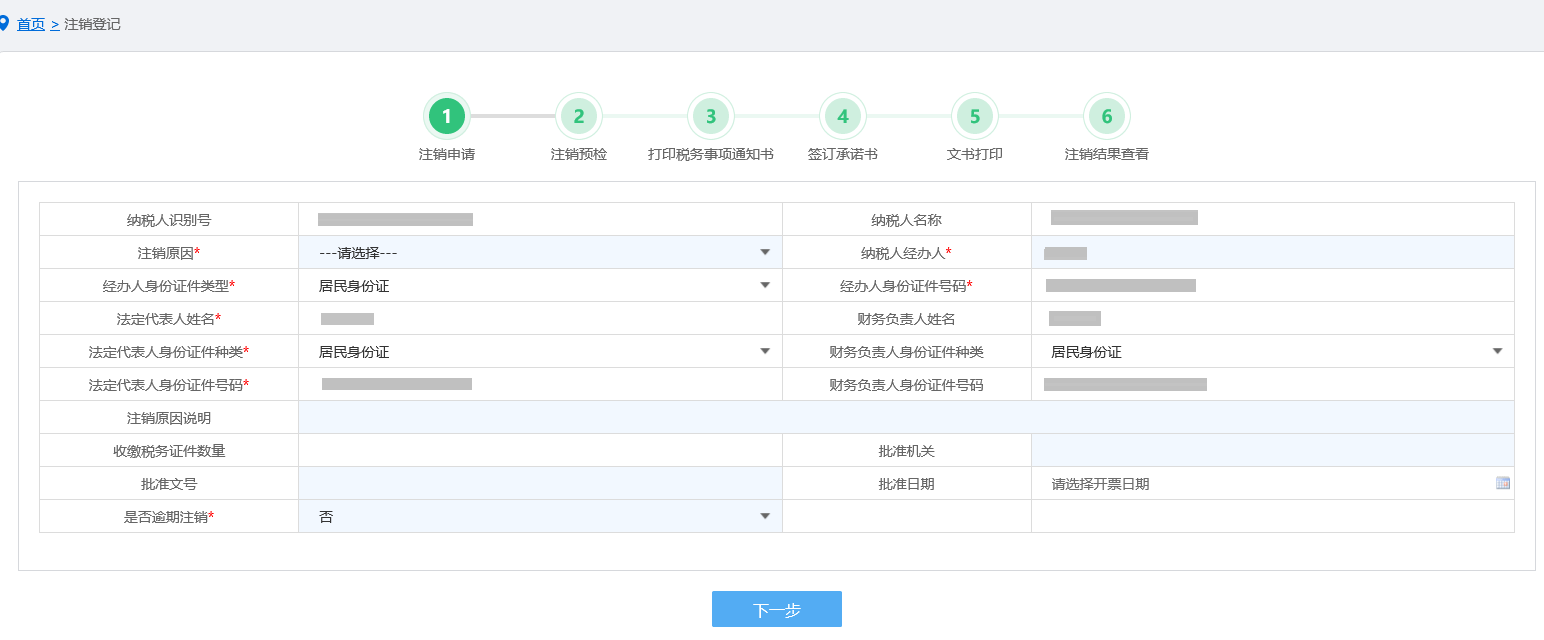Select step 6 注销结果查看 circle
This screenshot has height=640, width=1544.
1106,117
